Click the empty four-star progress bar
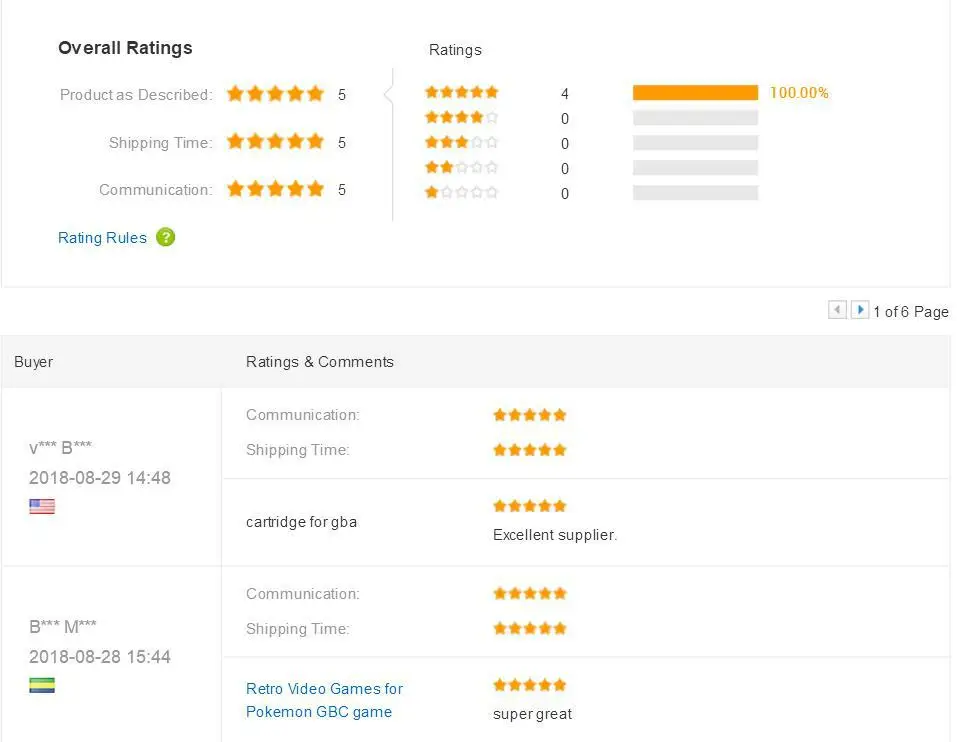The width and height of the screenshot is (957, 742). (x=695, y=118)
